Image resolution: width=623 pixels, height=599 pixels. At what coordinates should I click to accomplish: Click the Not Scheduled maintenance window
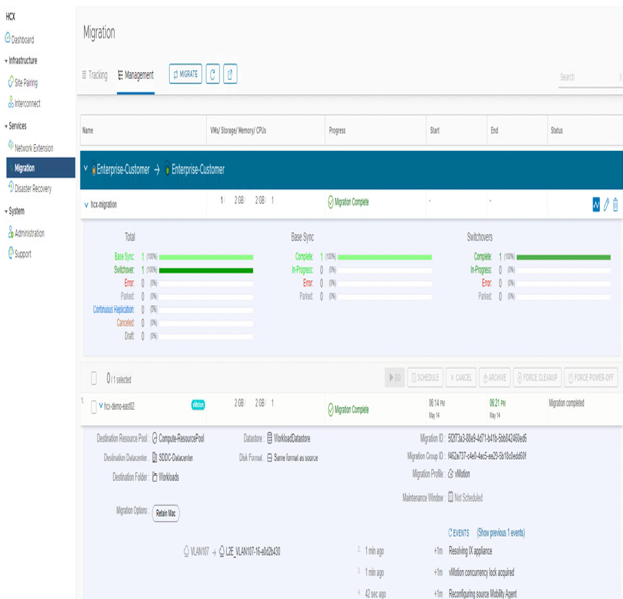(468, 497)
